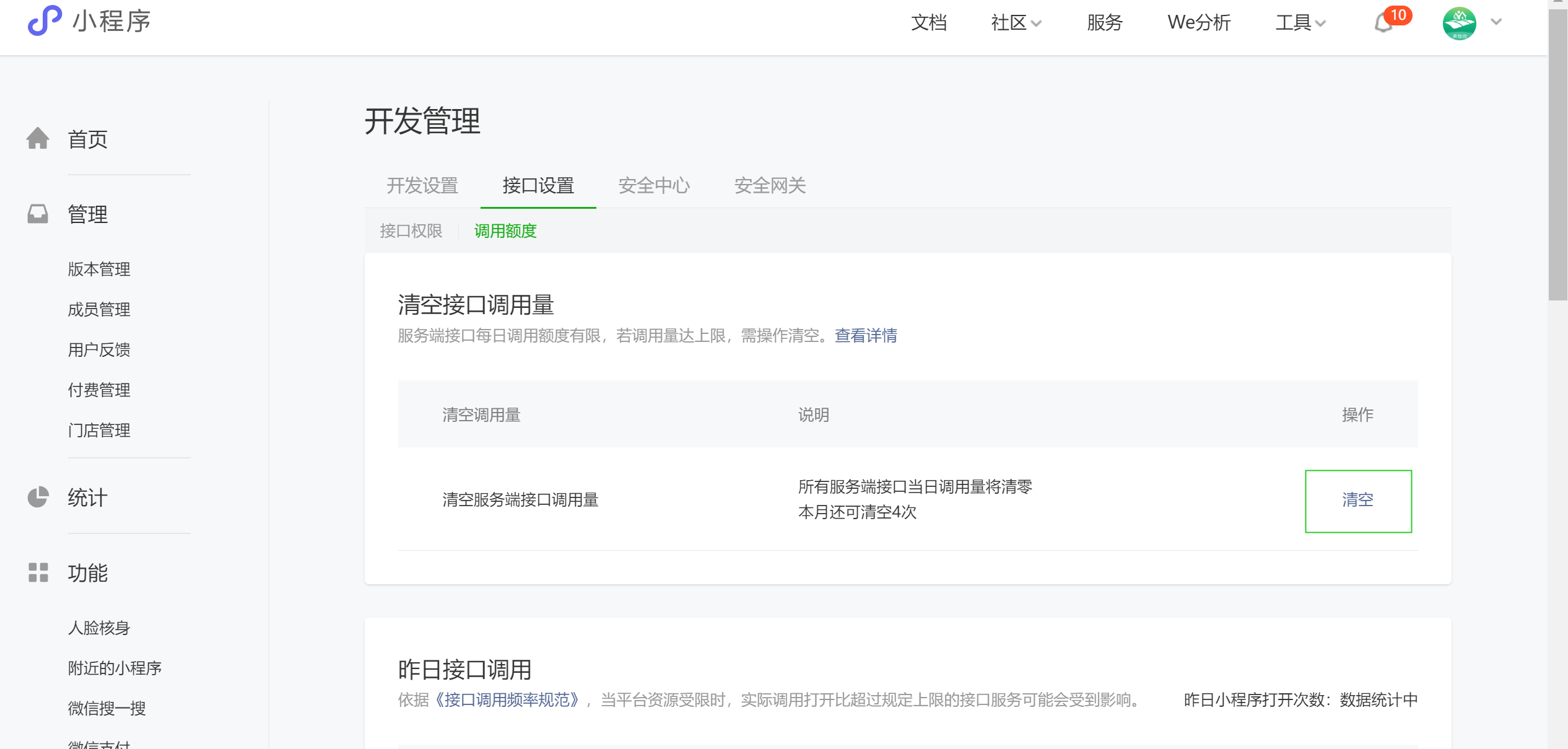The width and height of the screenshot is (1568, 749).
Task: Open the 查看详情 link
Action: (866, 336)
